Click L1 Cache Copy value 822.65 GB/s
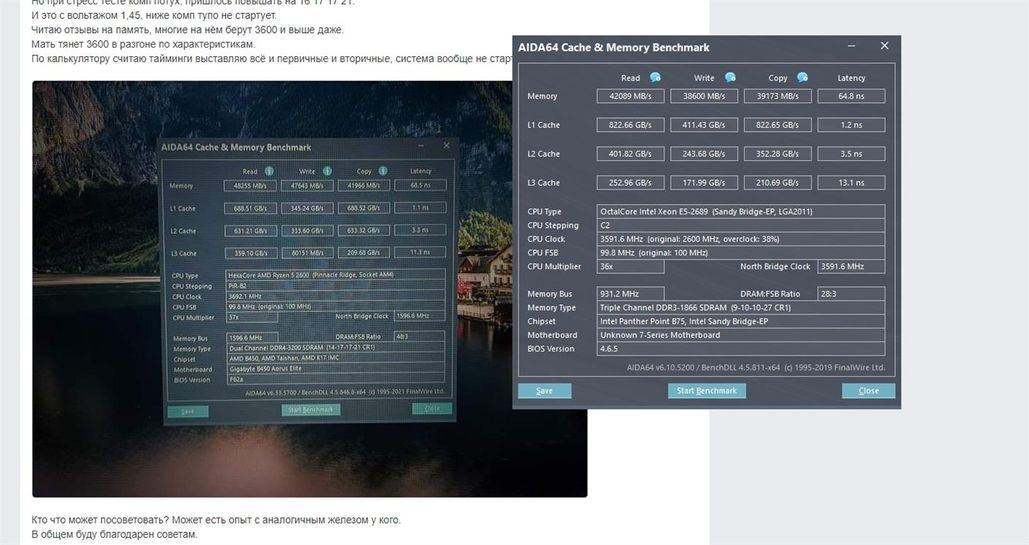 tap(777, 125)
